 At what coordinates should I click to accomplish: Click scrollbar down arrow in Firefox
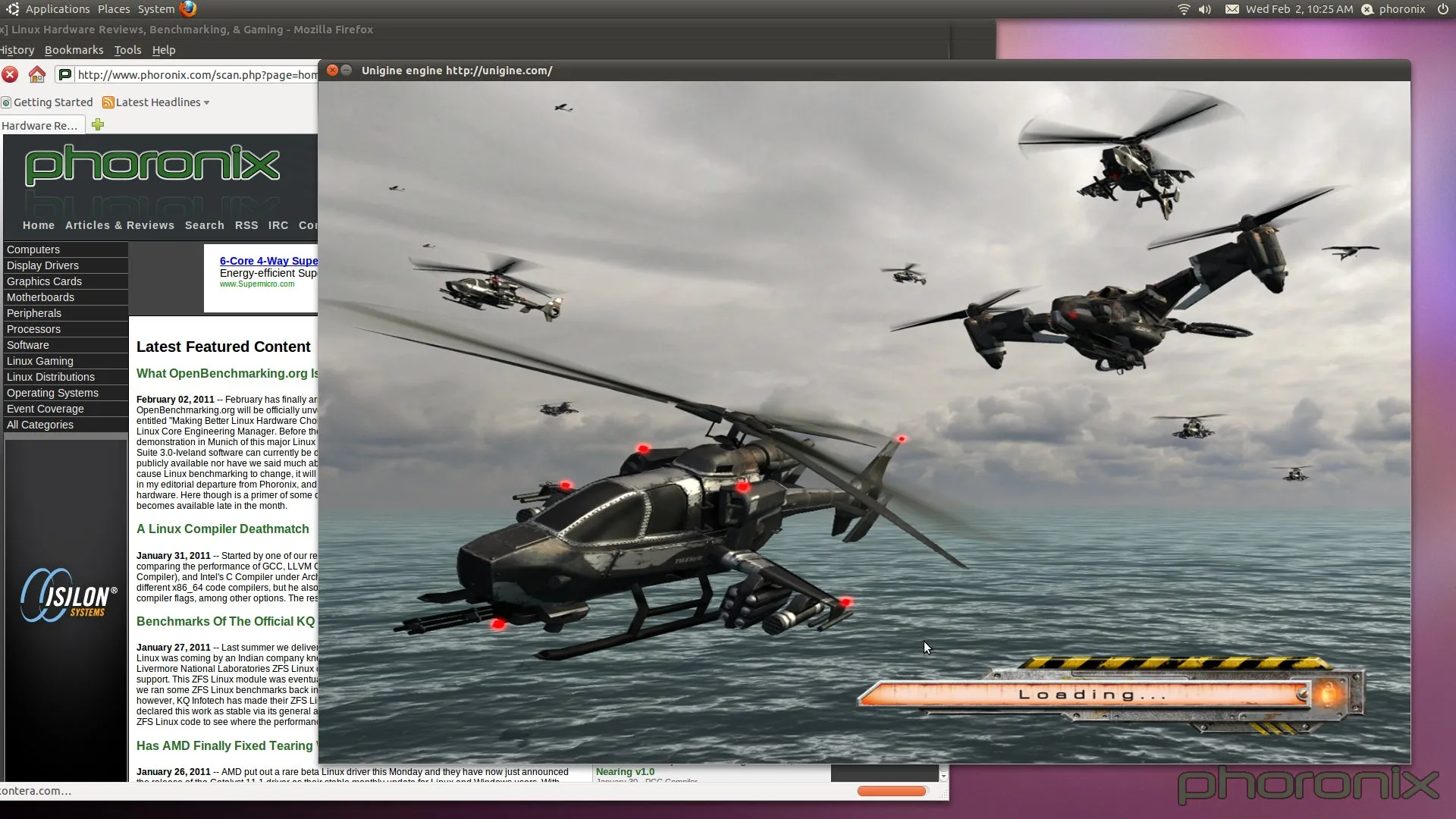[x=943, y=776]
